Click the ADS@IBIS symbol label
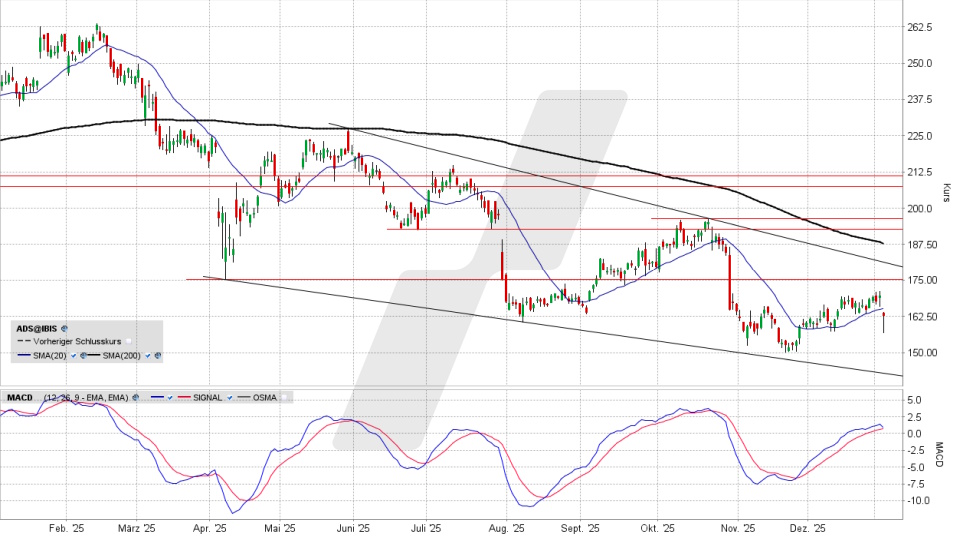Viewport: 960px width, 540px height. tap(38, 327)
